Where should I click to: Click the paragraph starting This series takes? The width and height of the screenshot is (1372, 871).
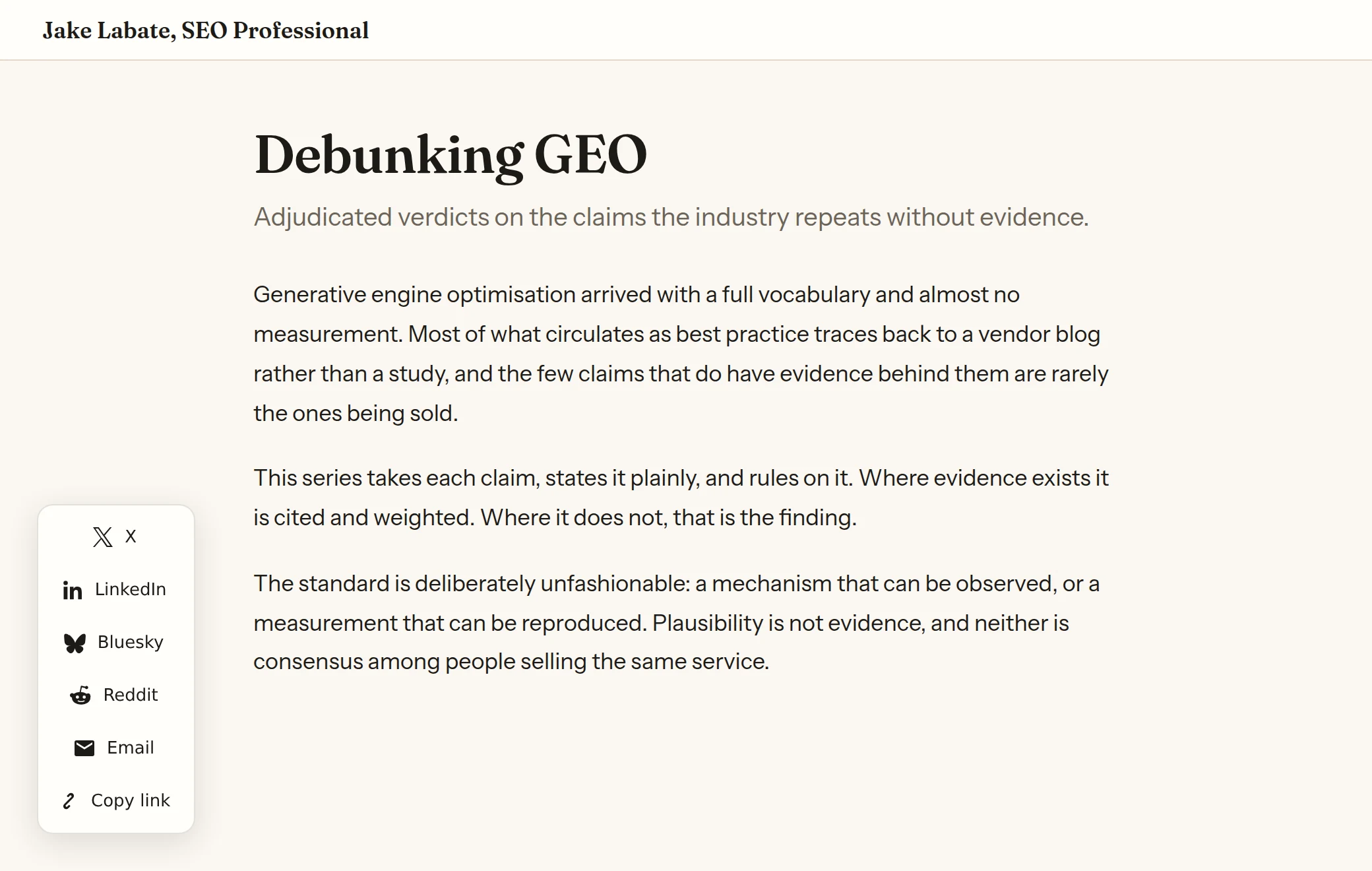pyautogui.click(x=681, y=498)
